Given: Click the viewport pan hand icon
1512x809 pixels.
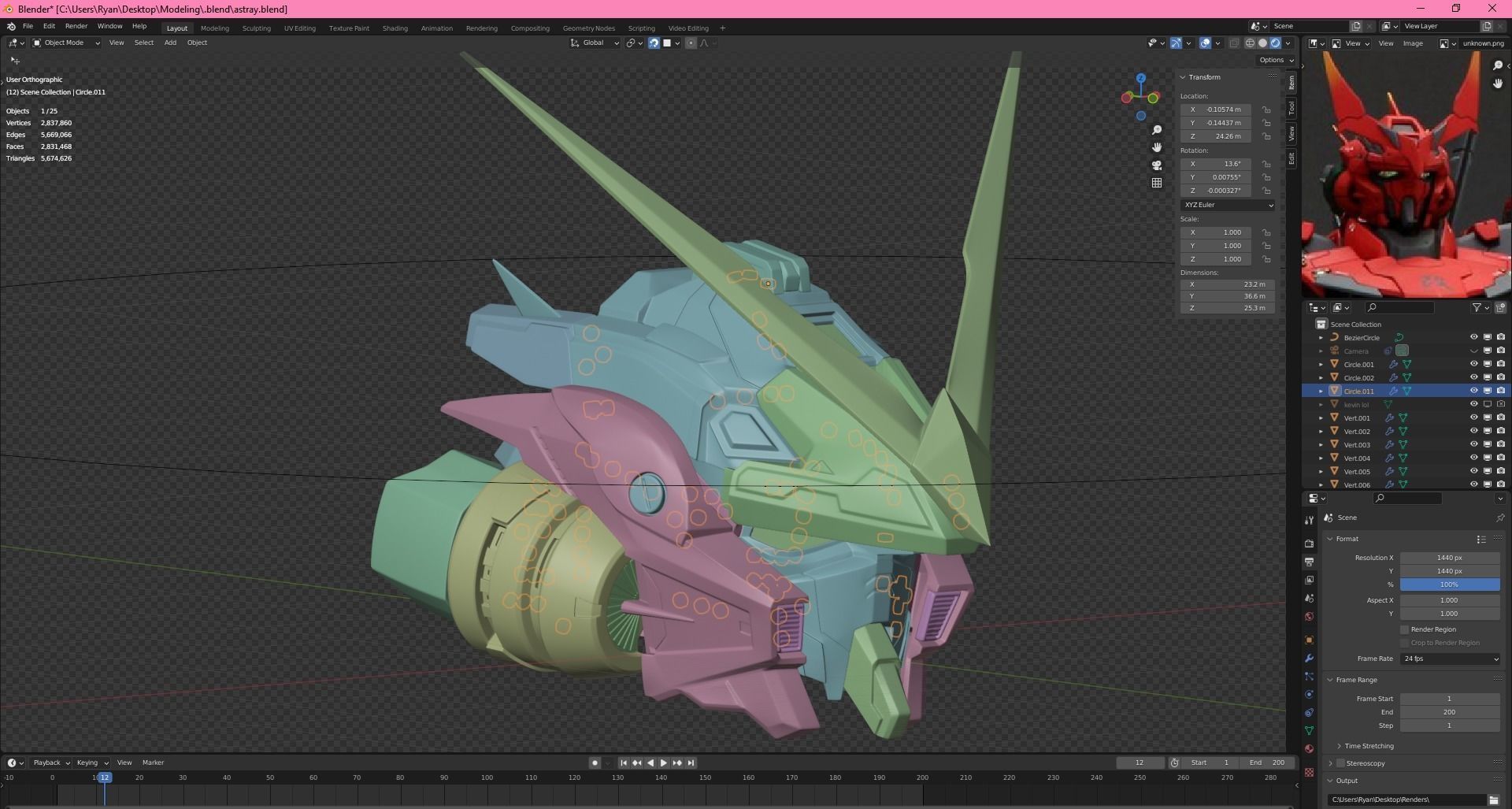Looking at the screenshot, I should [1157, 147].
